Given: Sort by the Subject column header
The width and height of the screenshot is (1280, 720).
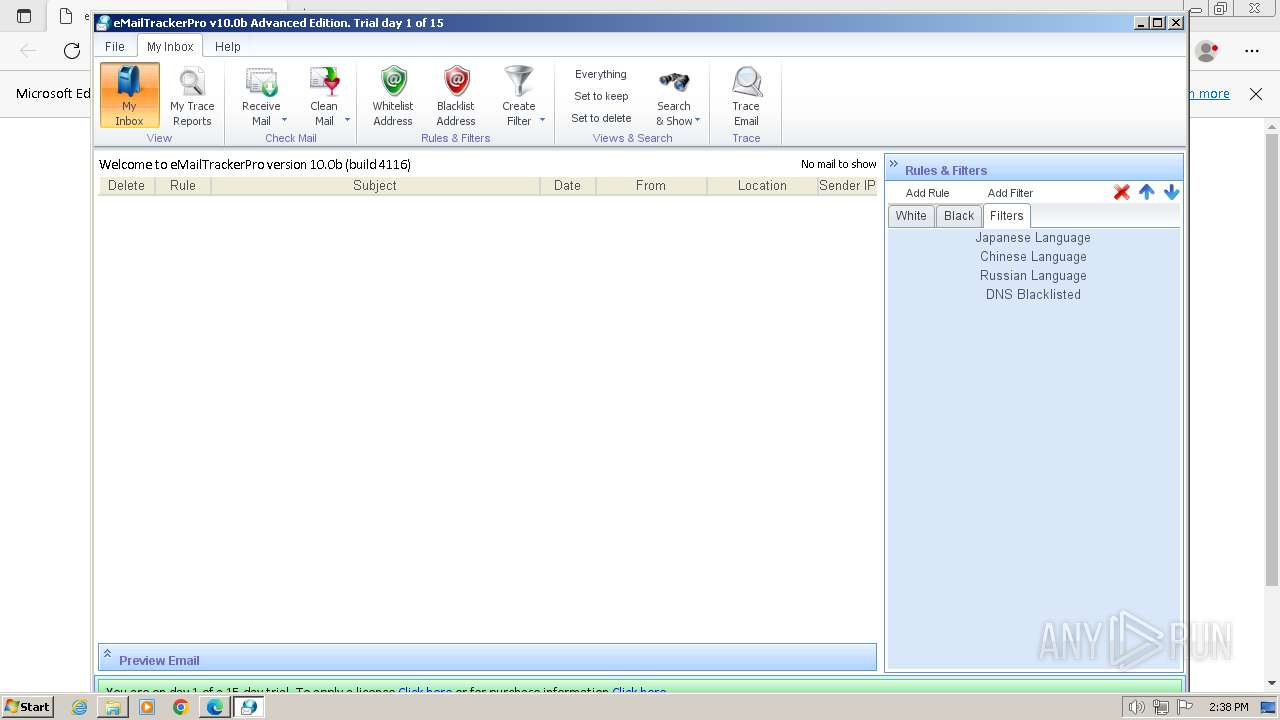Looking at the screenshot, I should point(375,186).
